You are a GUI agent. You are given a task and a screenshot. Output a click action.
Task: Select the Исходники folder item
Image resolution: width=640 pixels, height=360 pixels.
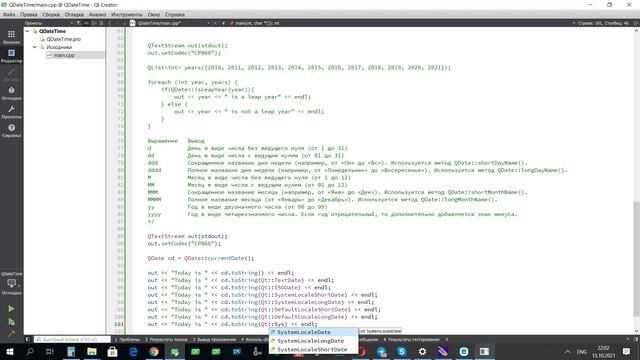(x=59, y=47)
